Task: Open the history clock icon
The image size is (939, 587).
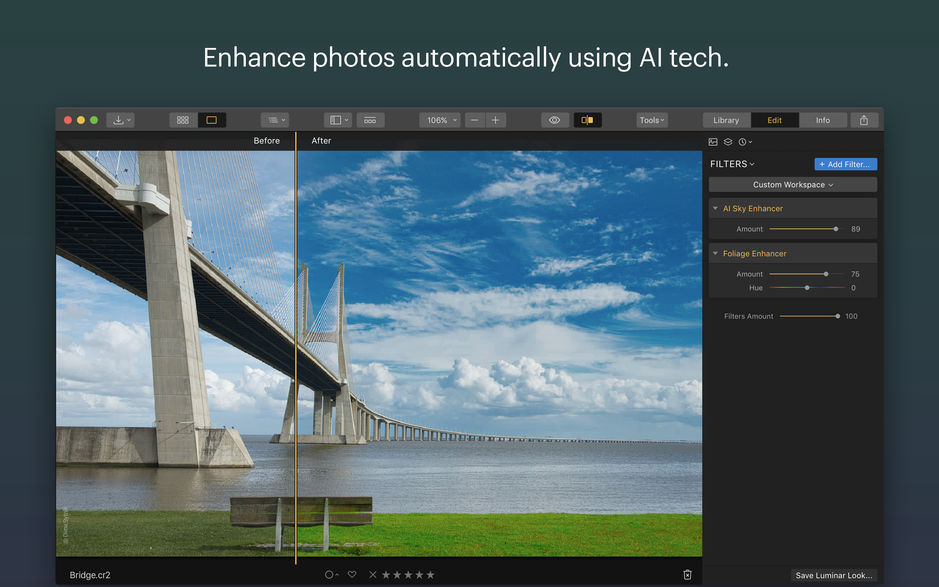Action: 743,141
